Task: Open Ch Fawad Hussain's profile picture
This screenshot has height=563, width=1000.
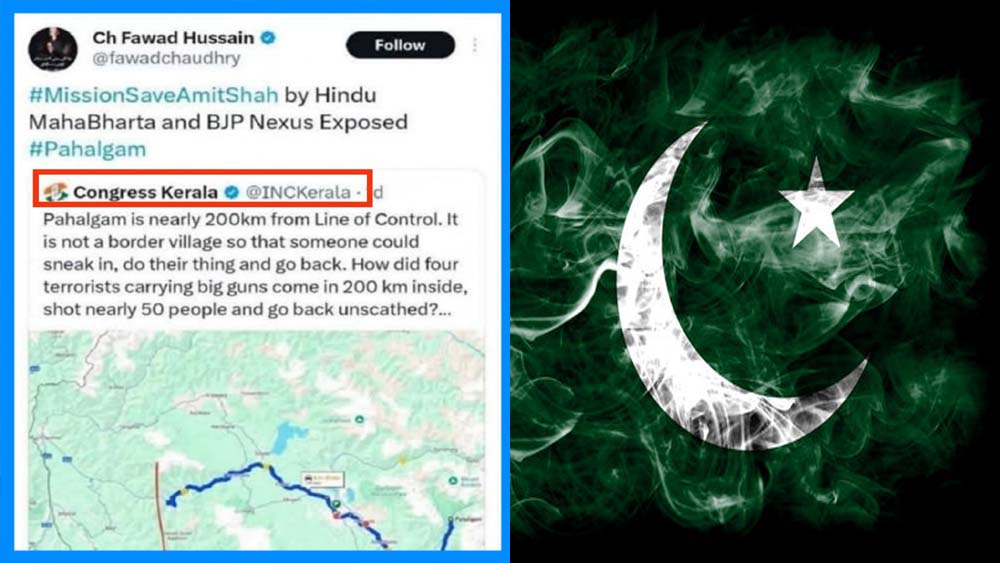Action: click(53, 48)
